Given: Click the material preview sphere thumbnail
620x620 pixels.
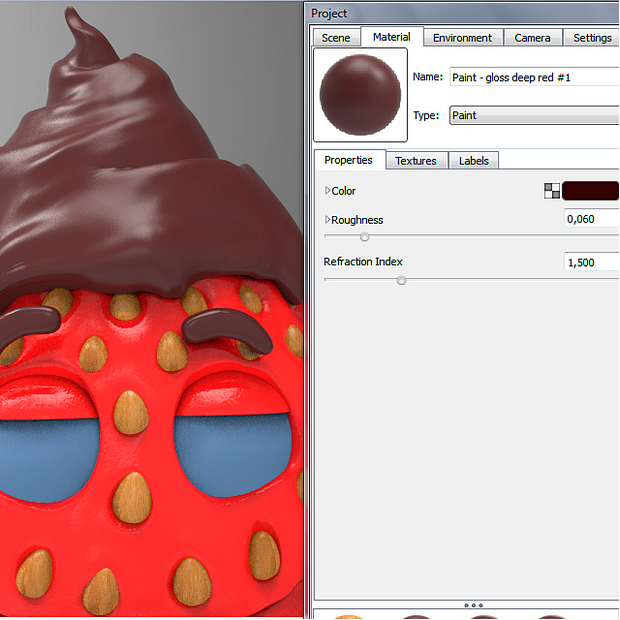Looking at the screenshot, I should tap(361, 95).
